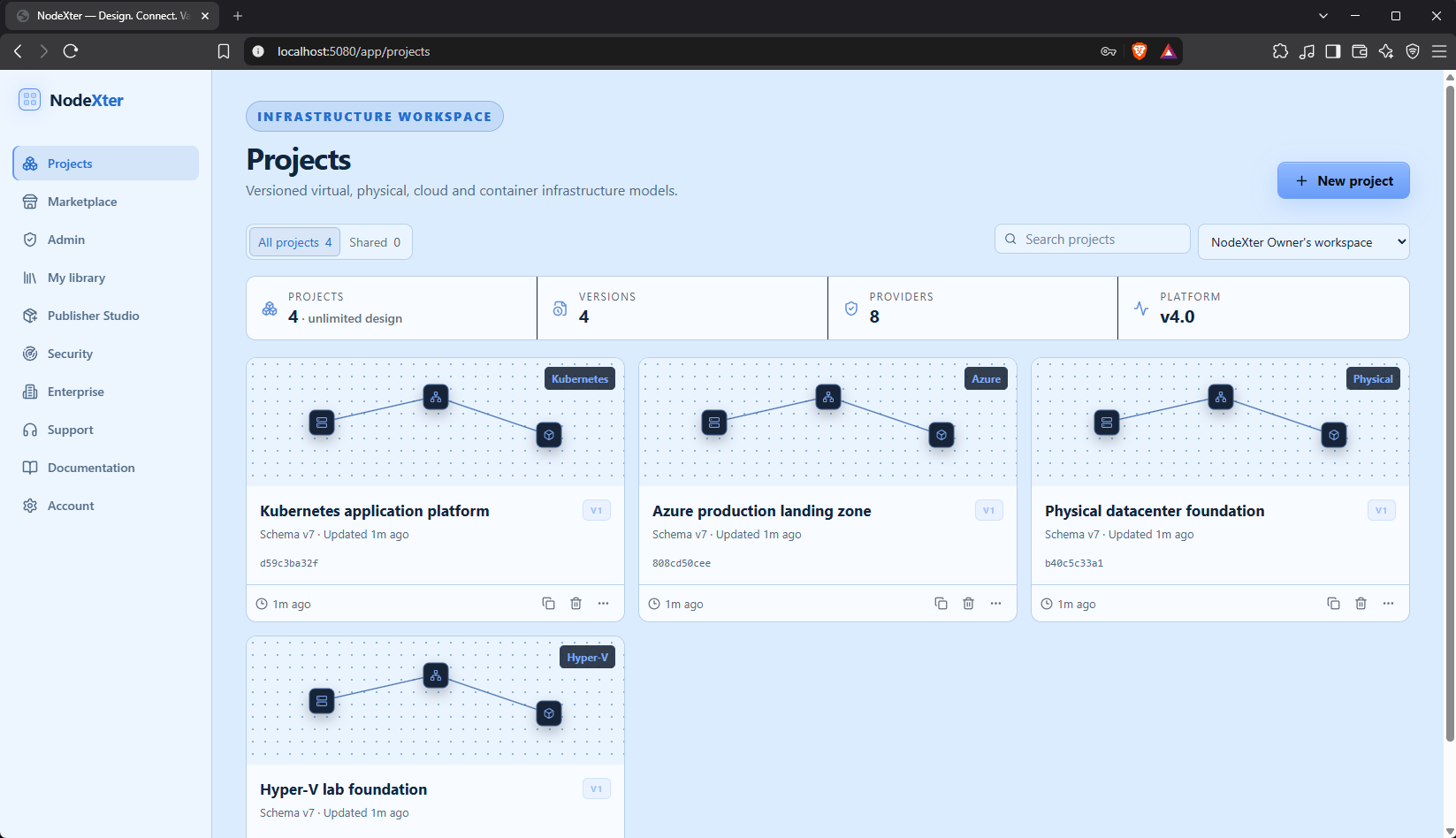The height and width of the screenshot is (838, 1456).
Task: Open the browser hamburger menu
Action: (x=1439, y=51)
